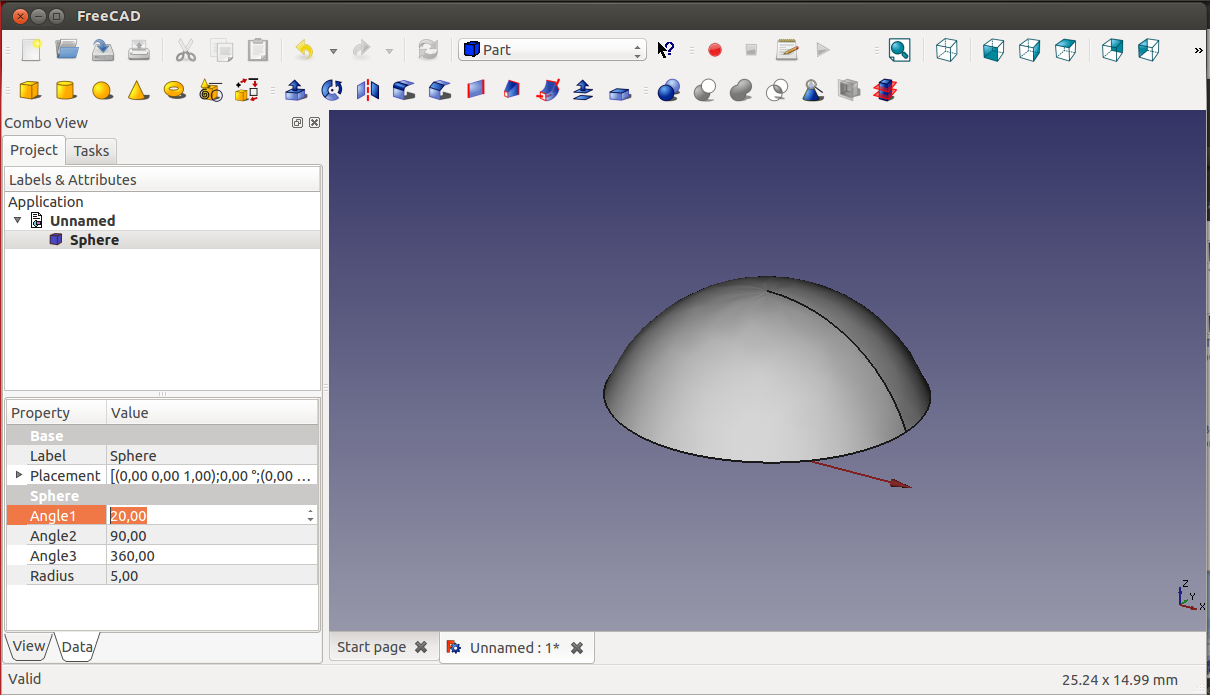Select the Extrude tool
Viewport: 1210px width, 695px height.
[x=296, y=90]
